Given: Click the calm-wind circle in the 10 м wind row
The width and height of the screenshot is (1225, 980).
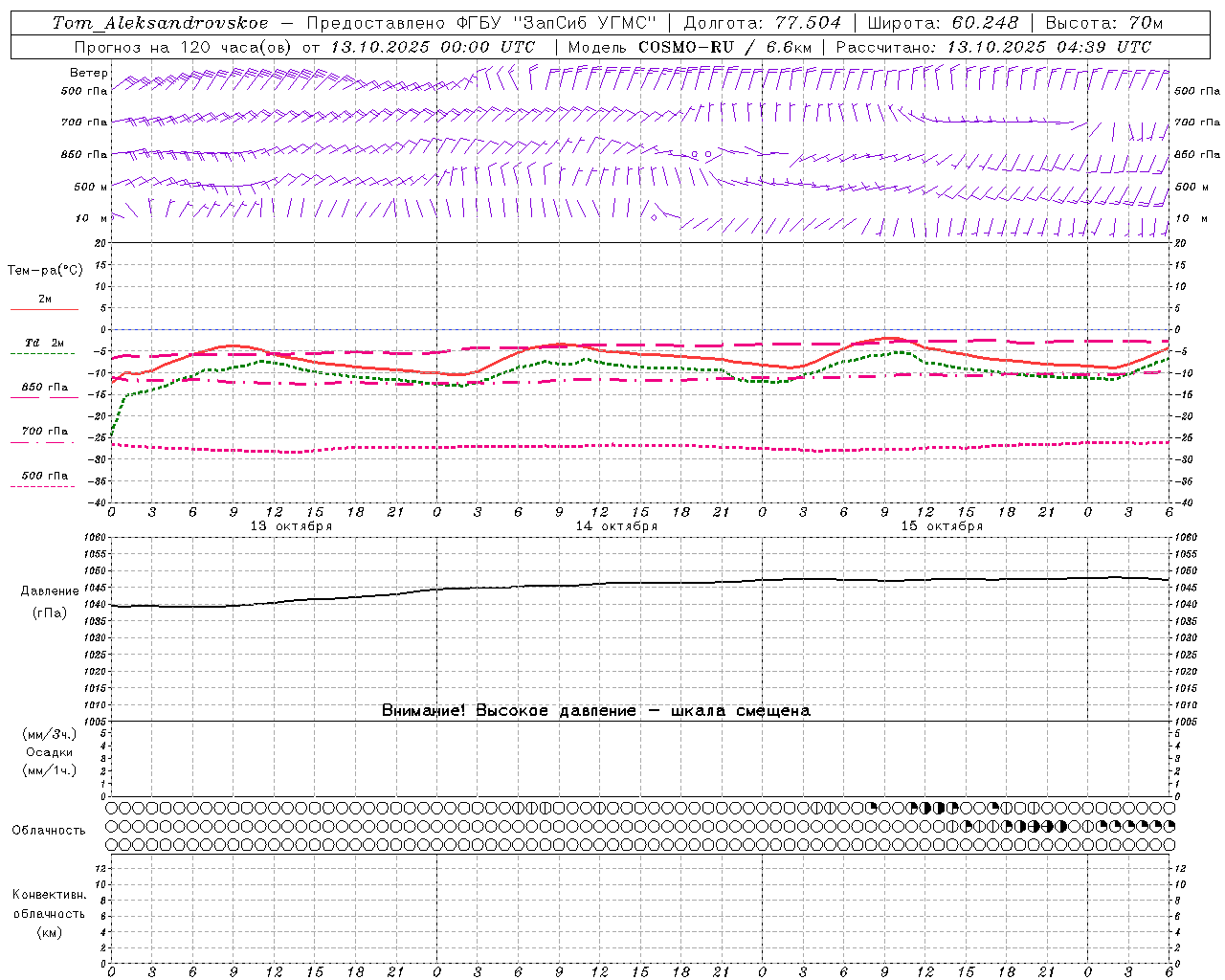Looking at the screenshot, I should pyautogui.click(x=654, y=217).
